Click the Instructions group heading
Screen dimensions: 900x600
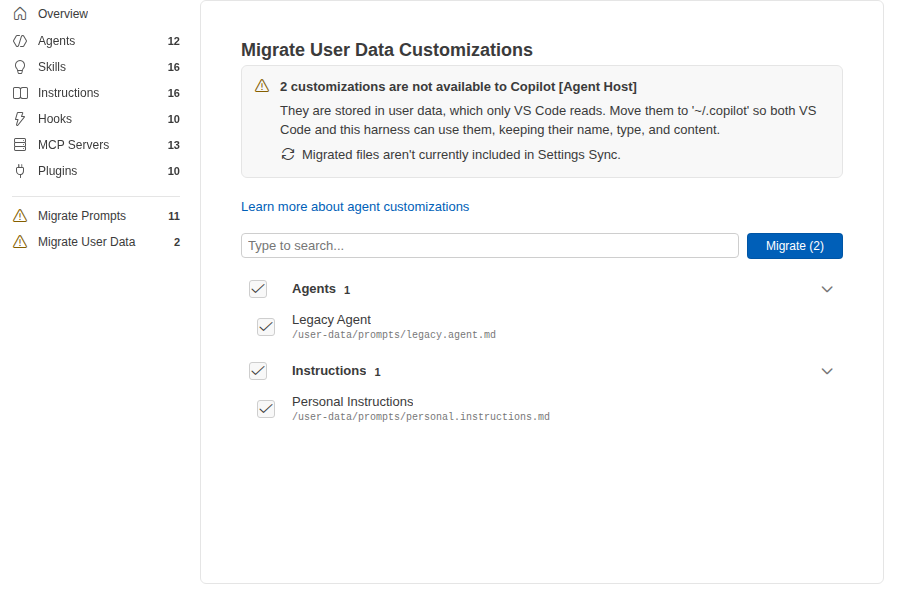pos(329,371)
